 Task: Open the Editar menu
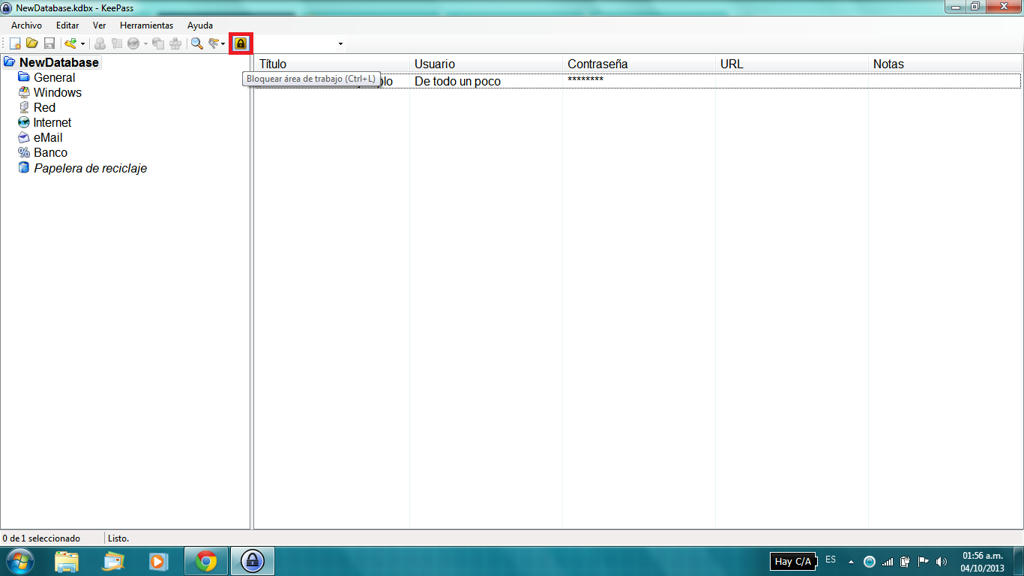click(67, 25)
